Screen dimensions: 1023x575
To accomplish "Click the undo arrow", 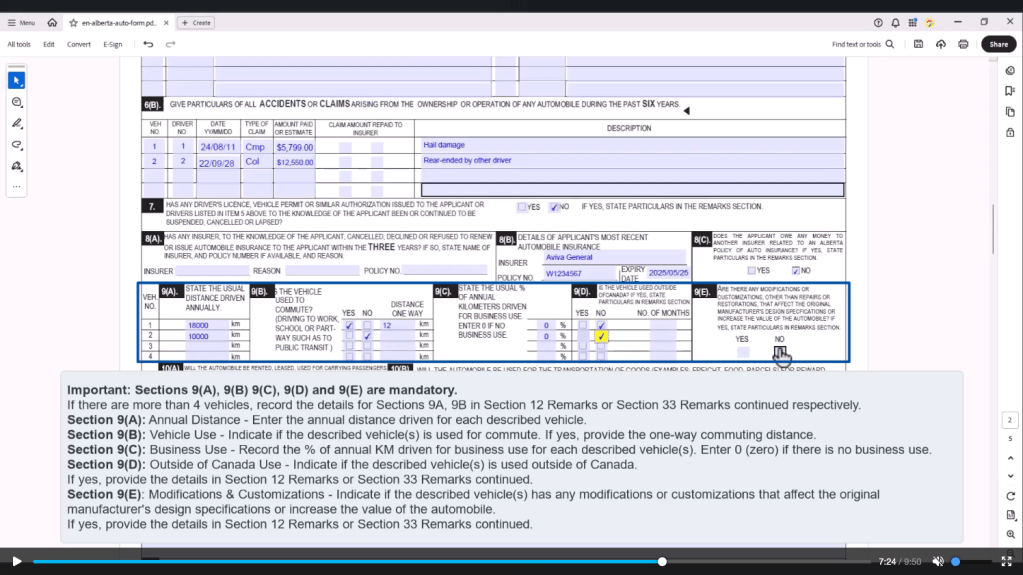I will click(x=148, y=44).
